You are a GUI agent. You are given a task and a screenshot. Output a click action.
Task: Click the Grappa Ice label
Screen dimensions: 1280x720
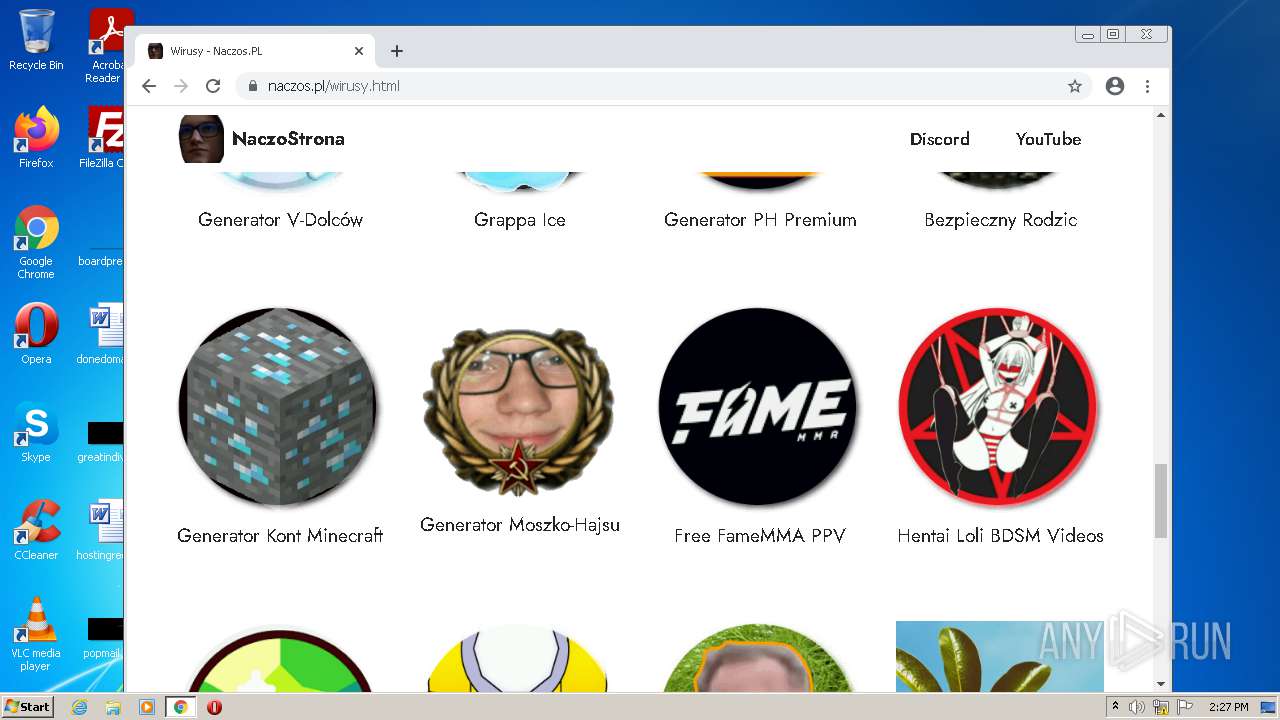pos(520,220)
